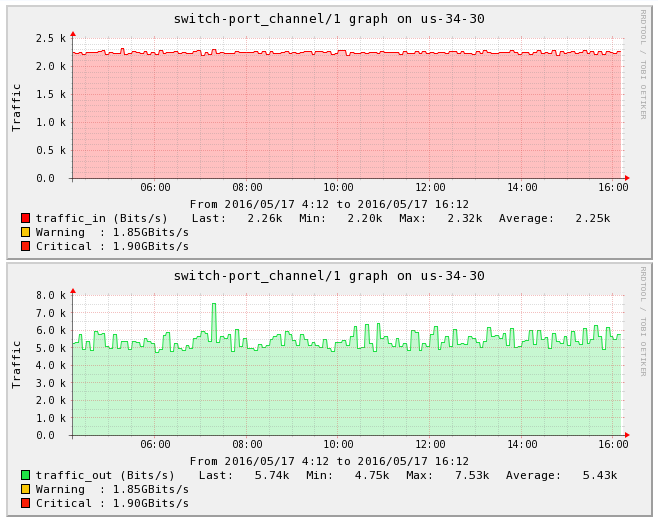Click the tallest spike in the traffic_out graph

coord(213,306)
